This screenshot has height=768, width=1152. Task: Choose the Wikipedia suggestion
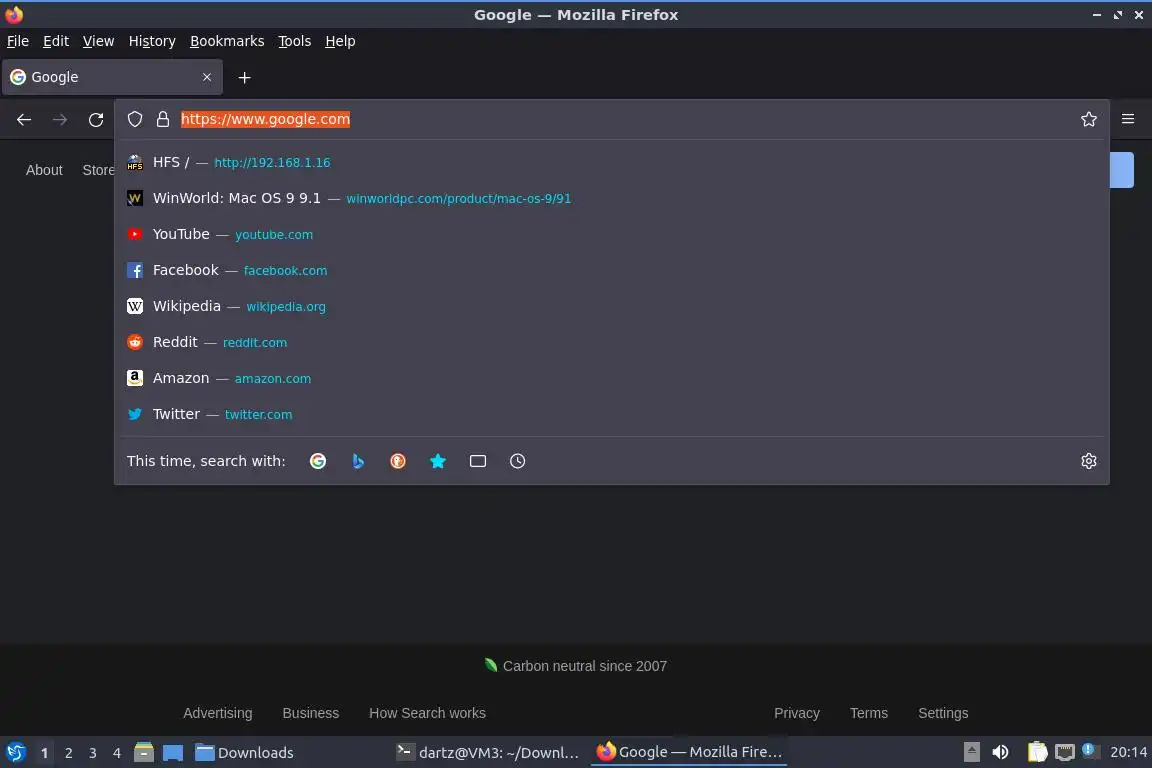[611, 306]
